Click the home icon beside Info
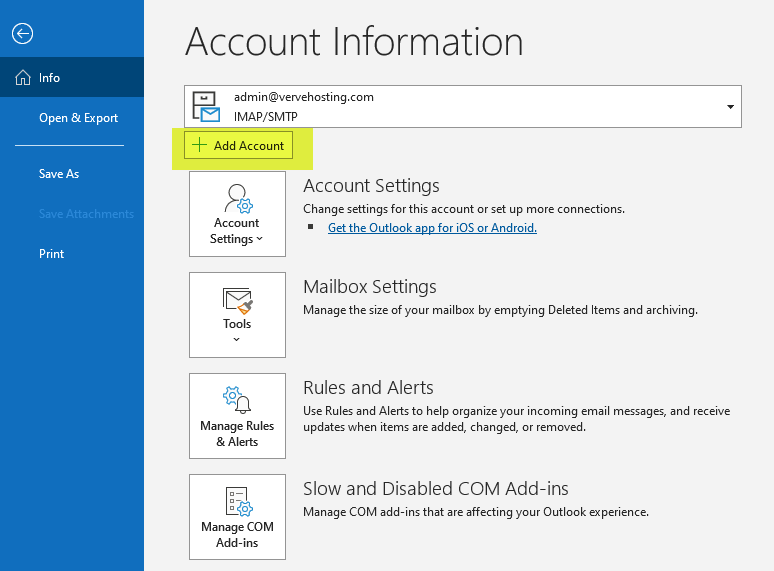The height and width of the screenshot is (571, 774). 23,77
